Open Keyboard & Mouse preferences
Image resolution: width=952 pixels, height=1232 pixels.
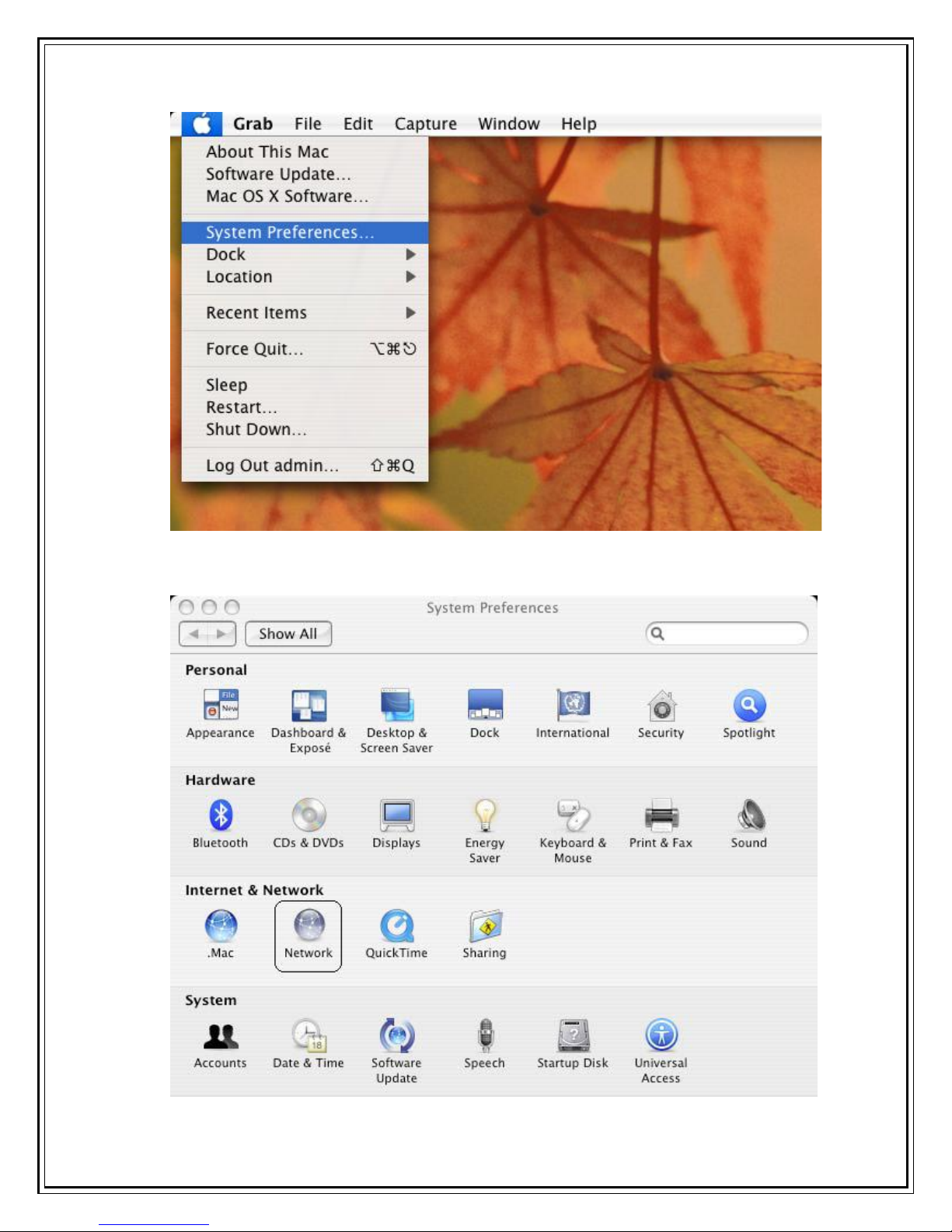(573, 832)
